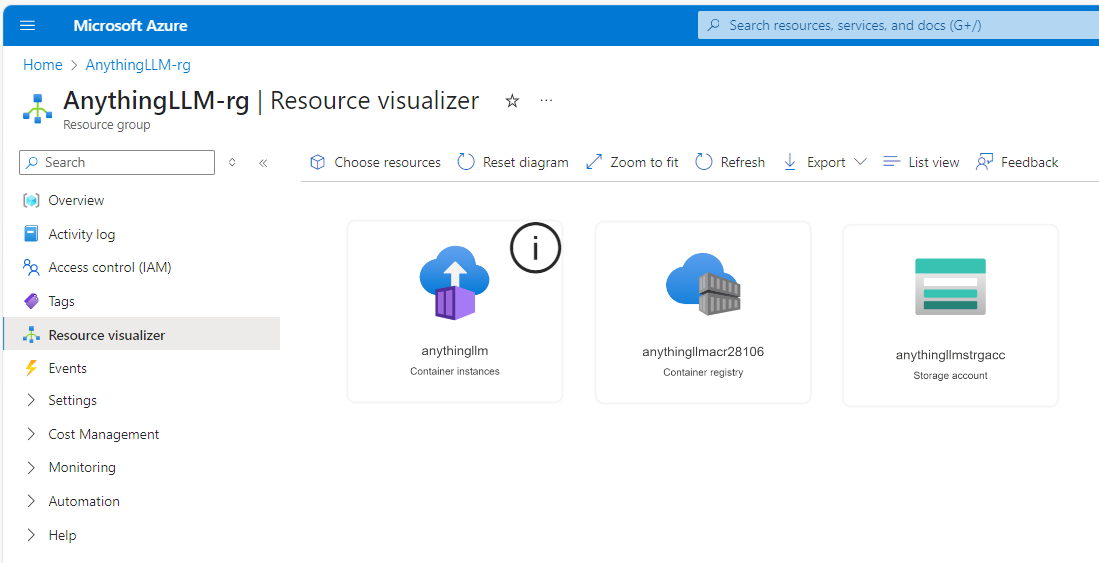Click the Events lightning bolt icon
Screen dimensions: 1099x563
pyautogui.click(x=31, y=368)
